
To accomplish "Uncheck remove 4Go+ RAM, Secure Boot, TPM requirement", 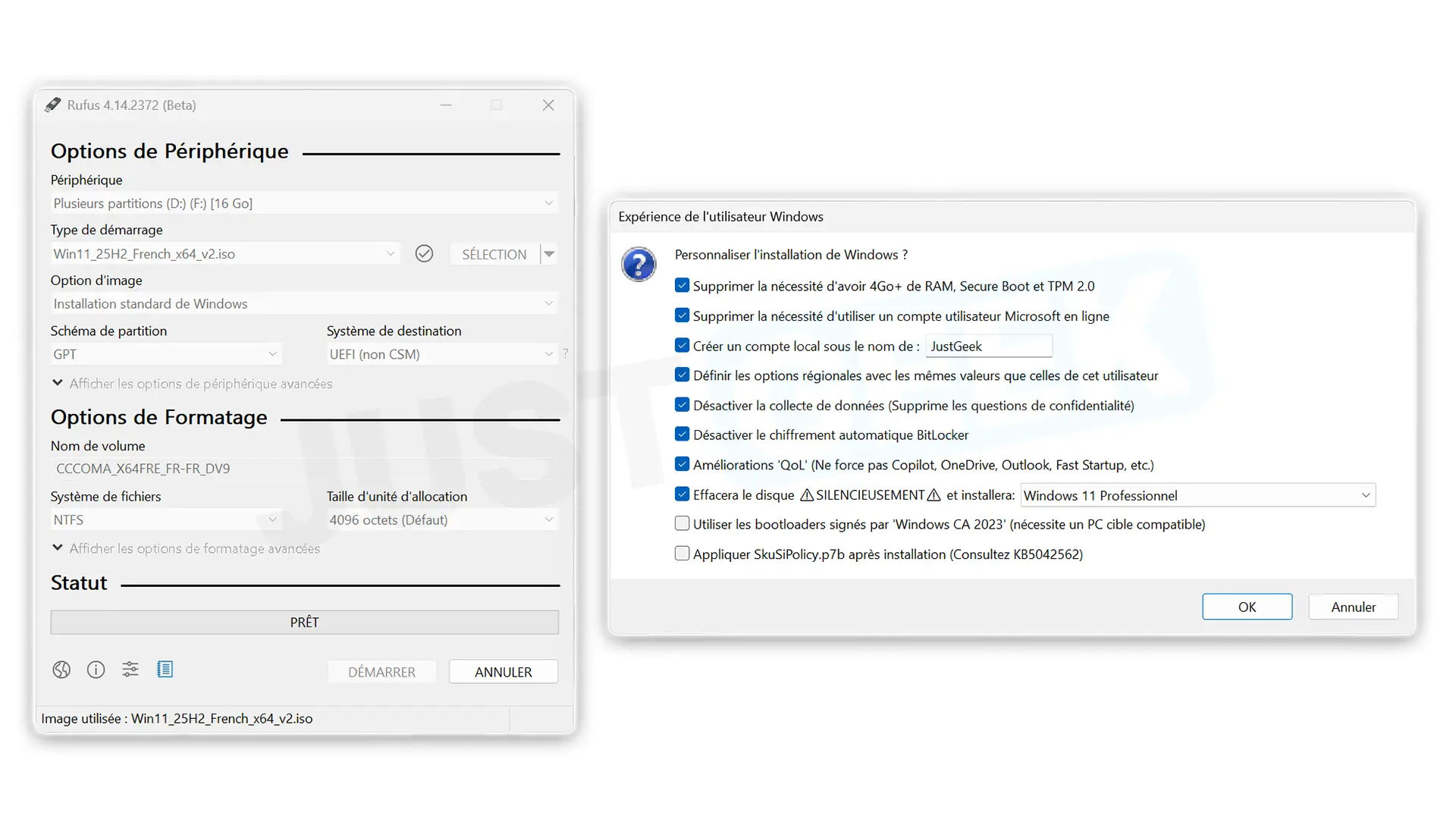I will coord(682,286).
